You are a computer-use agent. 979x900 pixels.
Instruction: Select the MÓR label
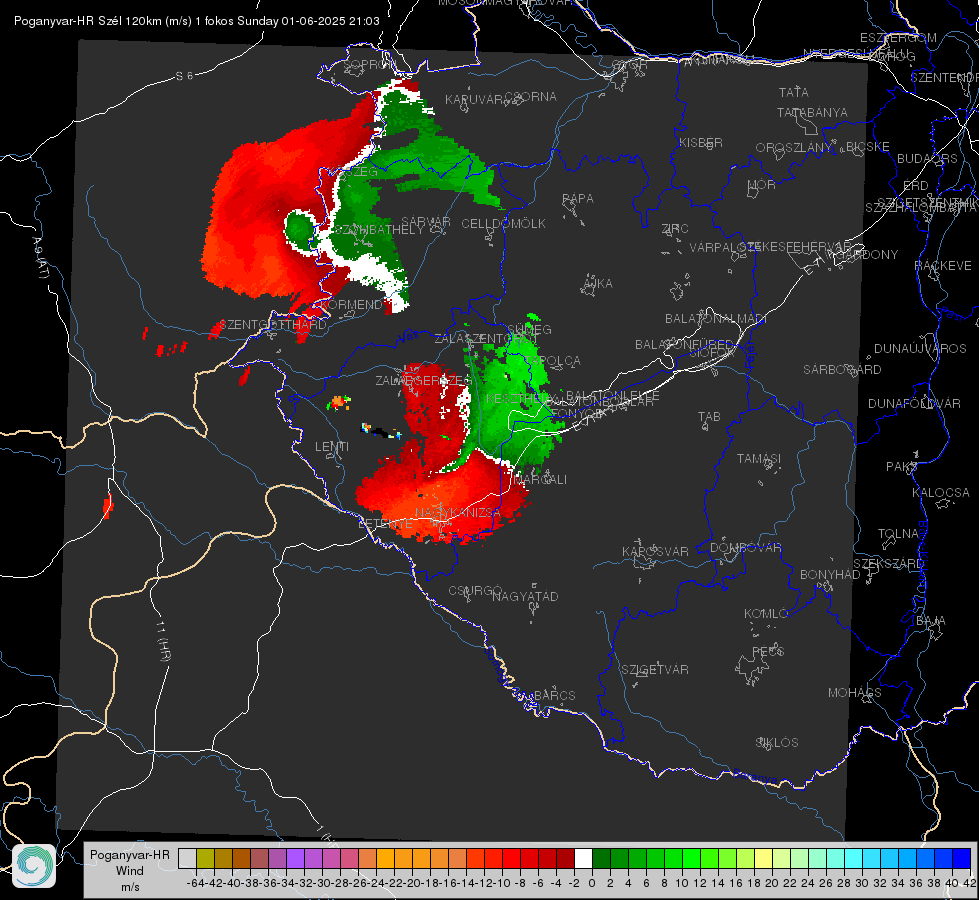click(x=762, y=184)
